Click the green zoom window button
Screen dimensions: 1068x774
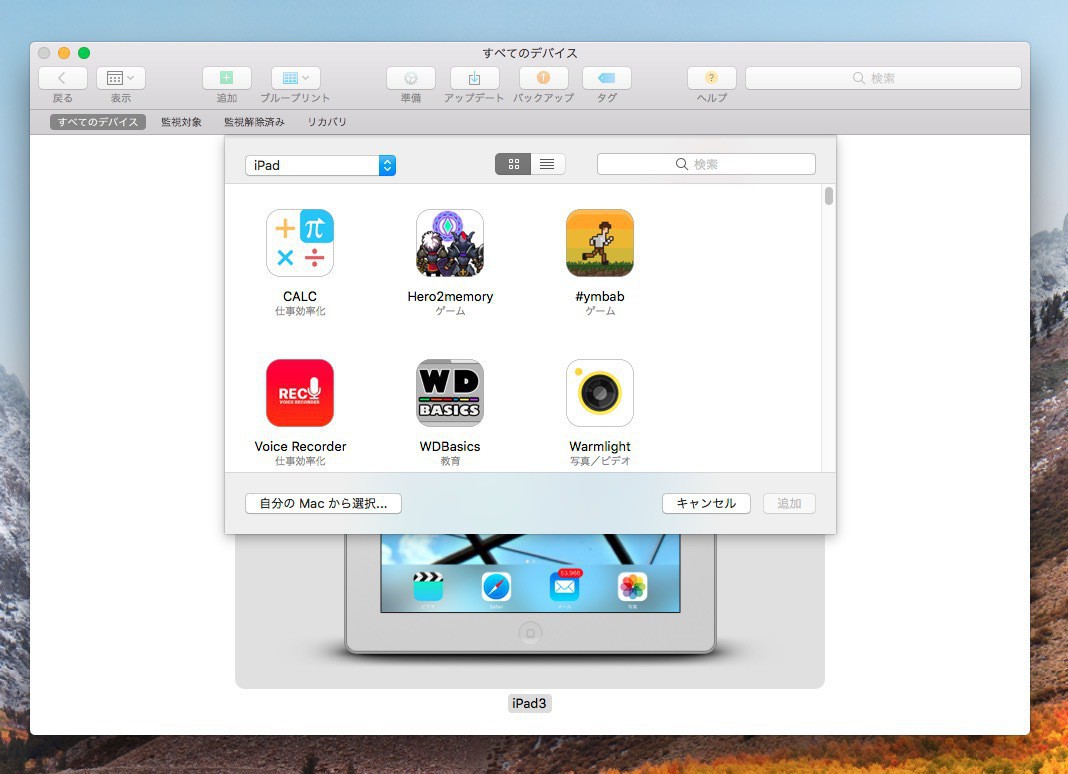(x=84, y=53)
